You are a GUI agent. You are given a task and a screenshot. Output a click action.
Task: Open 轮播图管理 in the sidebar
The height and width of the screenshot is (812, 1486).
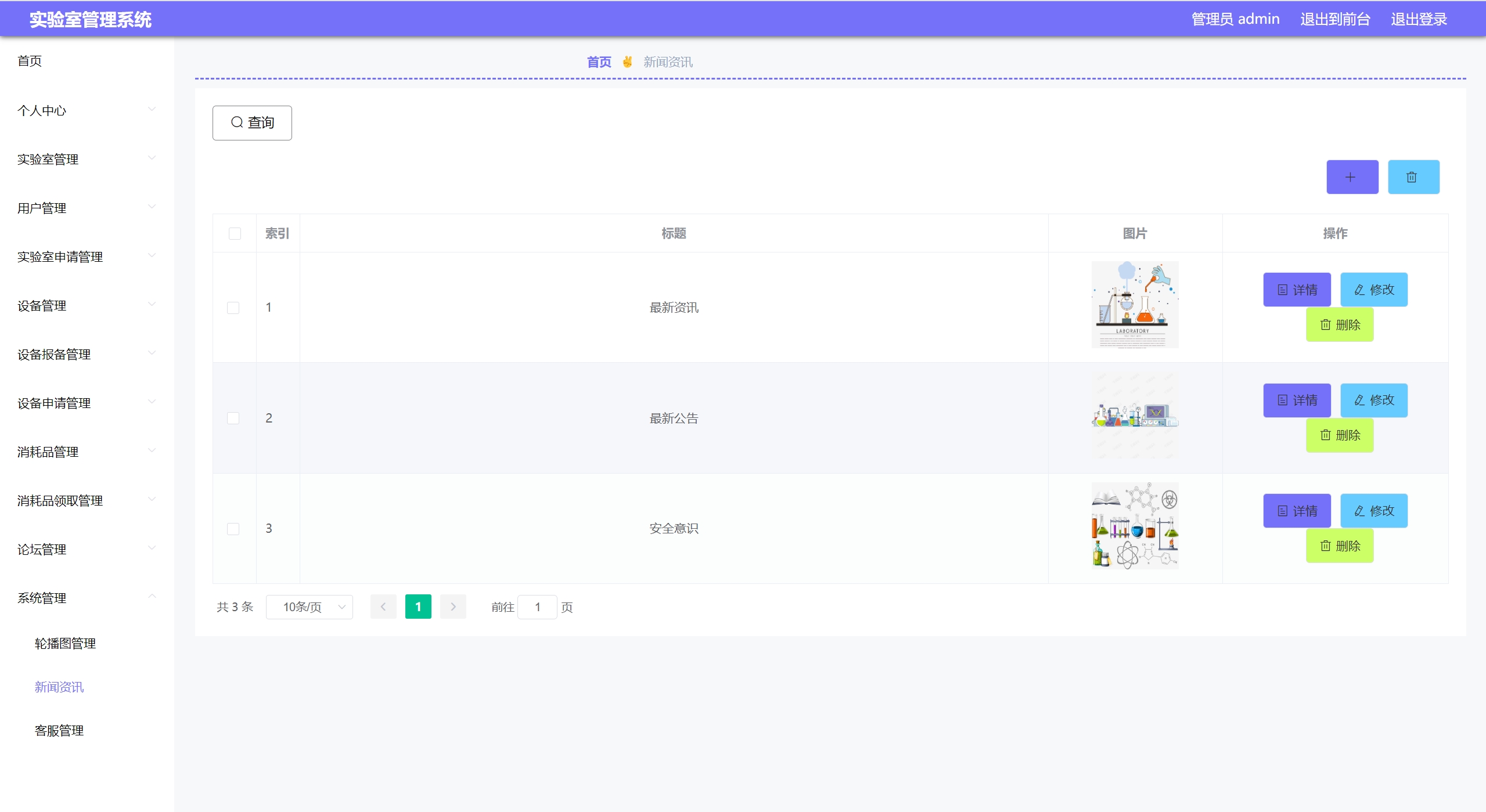65,643
